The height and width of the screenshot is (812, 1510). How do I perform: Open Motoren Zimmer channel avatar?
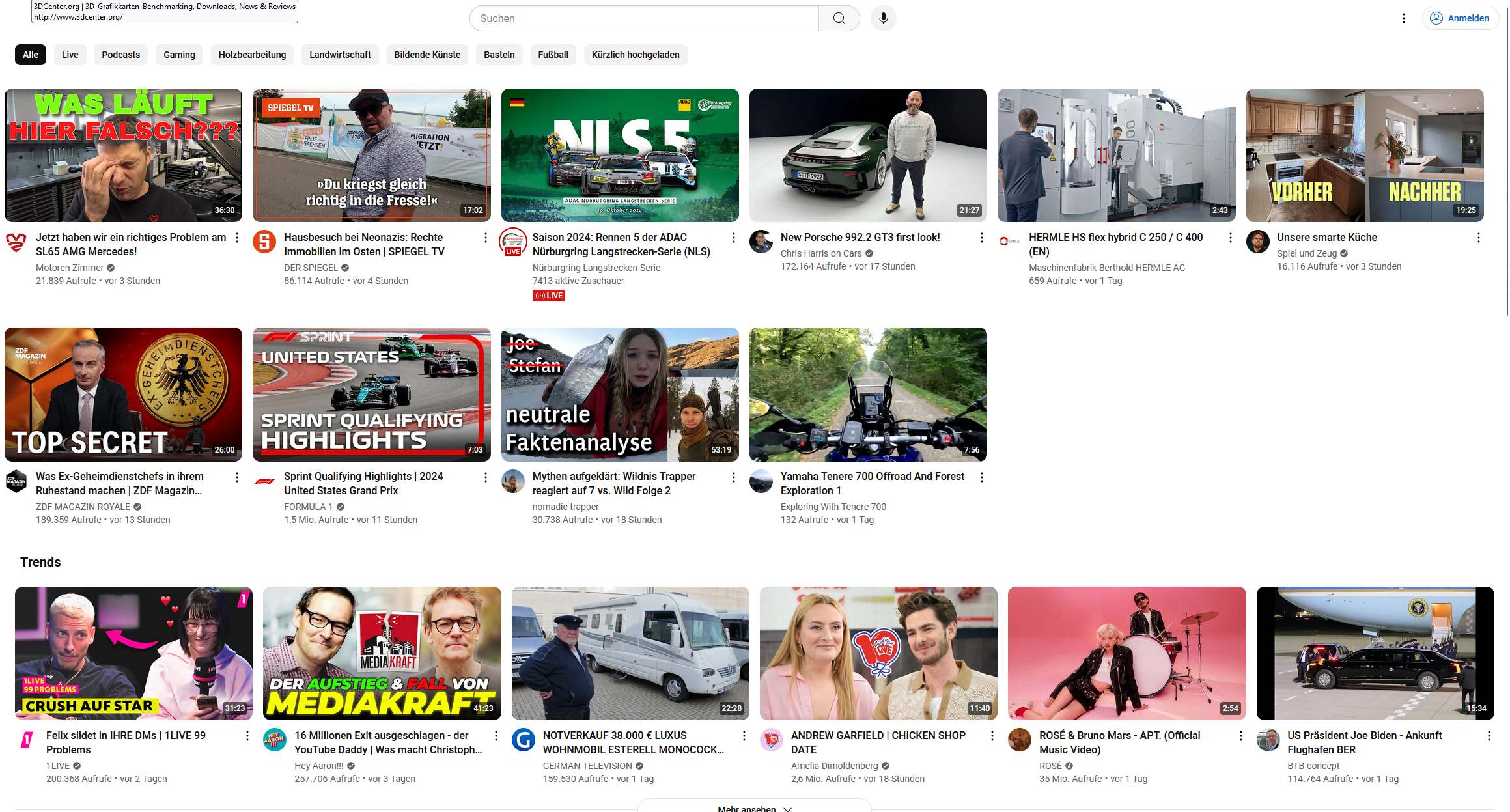16,242
